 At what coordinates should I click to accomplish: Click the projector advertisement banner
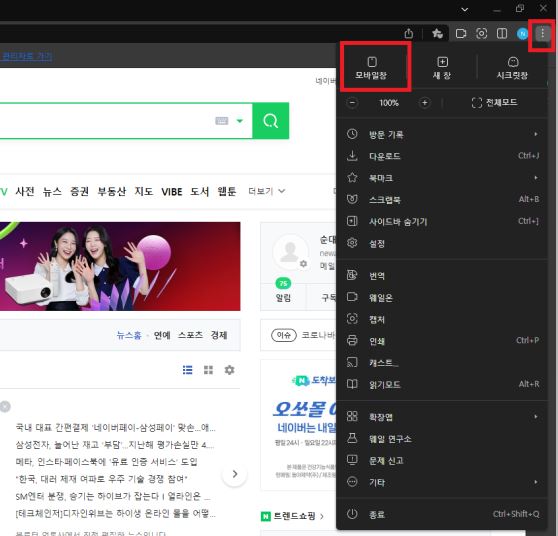[120, 266]
